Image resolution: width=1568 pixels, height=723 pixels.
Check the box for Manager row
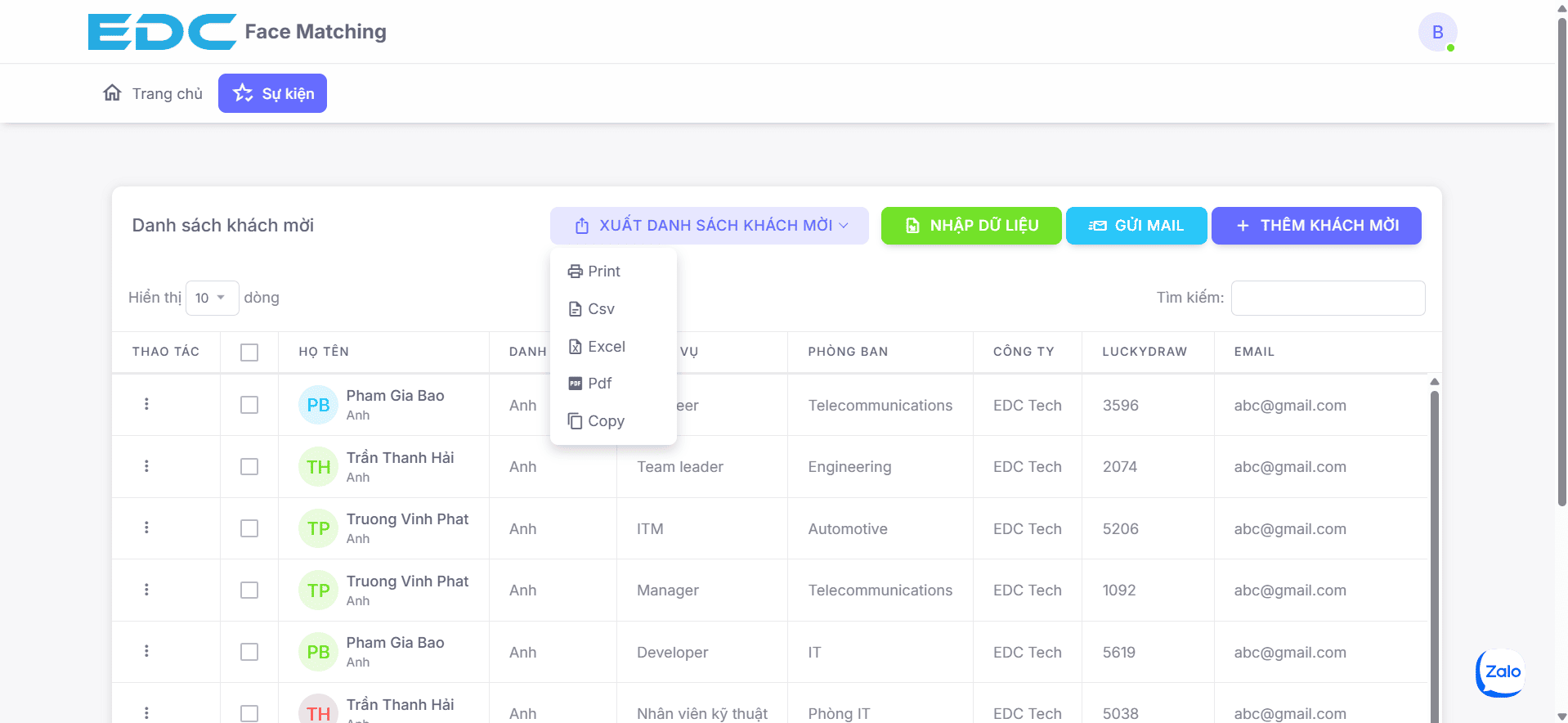(x=249, y=590)
